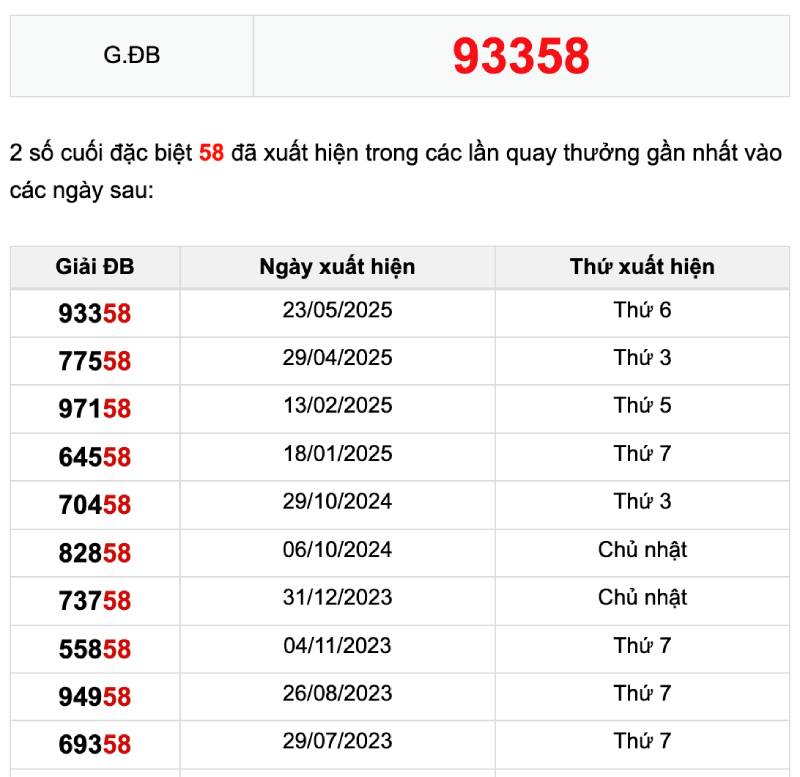Click the date 26/08/2023
Image resolution: width=800 pixels, height=777 pixels.
coord(337,694)
